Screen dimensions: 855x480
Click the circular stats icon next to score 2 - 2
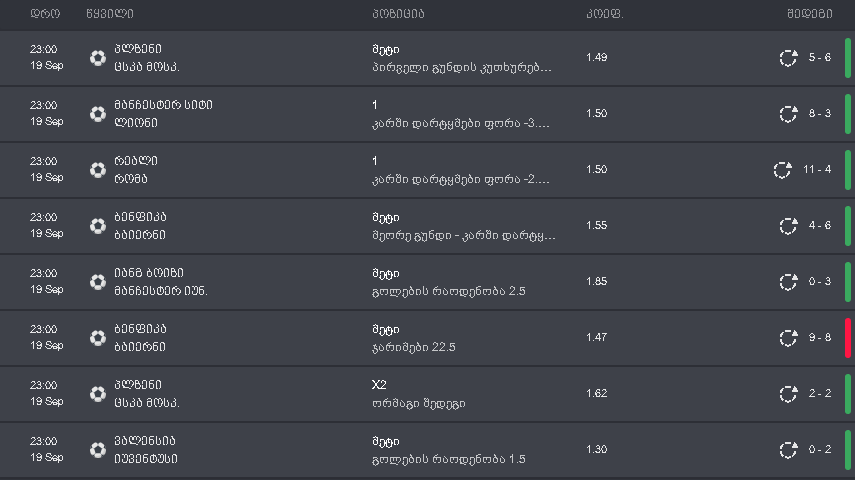tap(788, 394)
